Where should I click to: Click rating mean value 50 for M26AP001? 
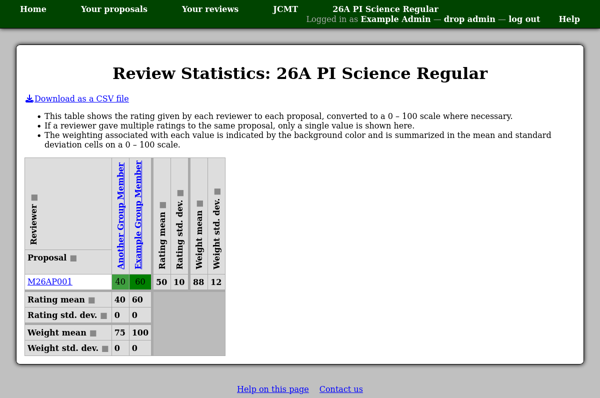(x=161, y=282)
